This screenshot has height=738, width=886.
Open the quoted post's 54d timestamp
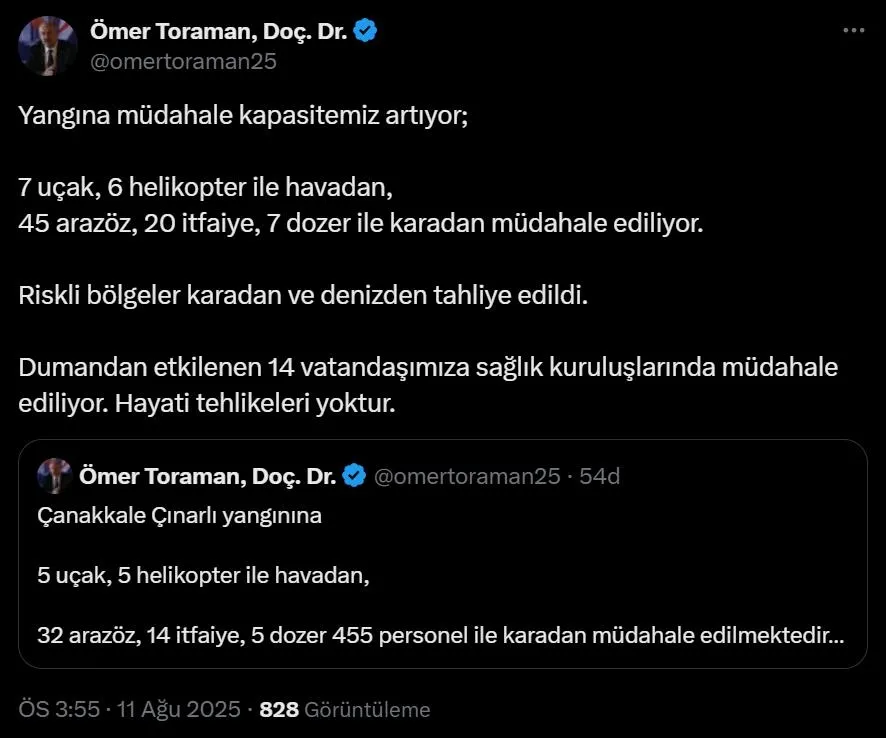(x=600, y=476)
